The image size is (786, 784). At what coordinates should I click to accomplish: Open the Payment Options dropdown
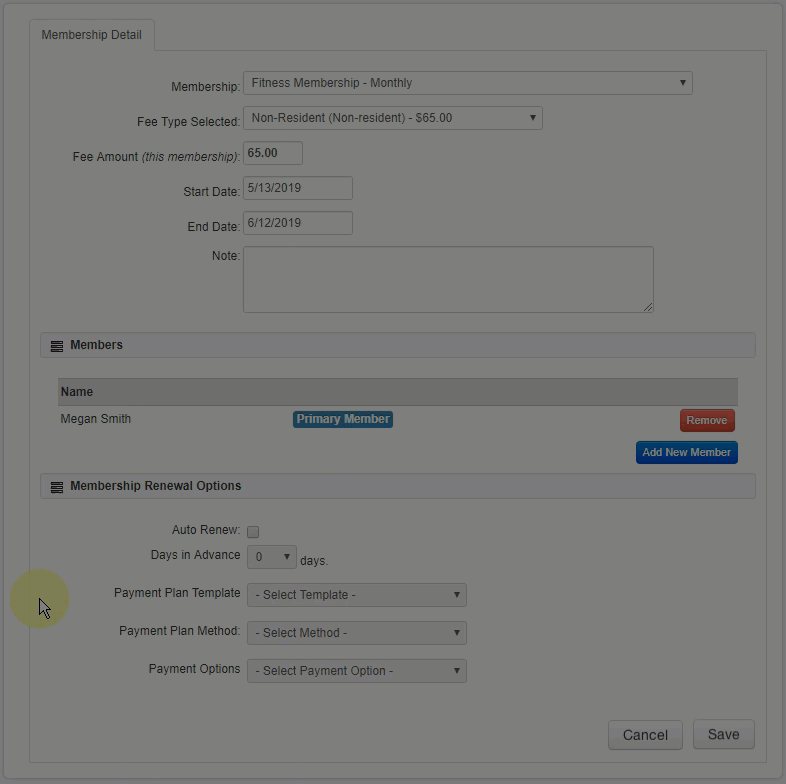pyautogui.click(x=356, y=671)
